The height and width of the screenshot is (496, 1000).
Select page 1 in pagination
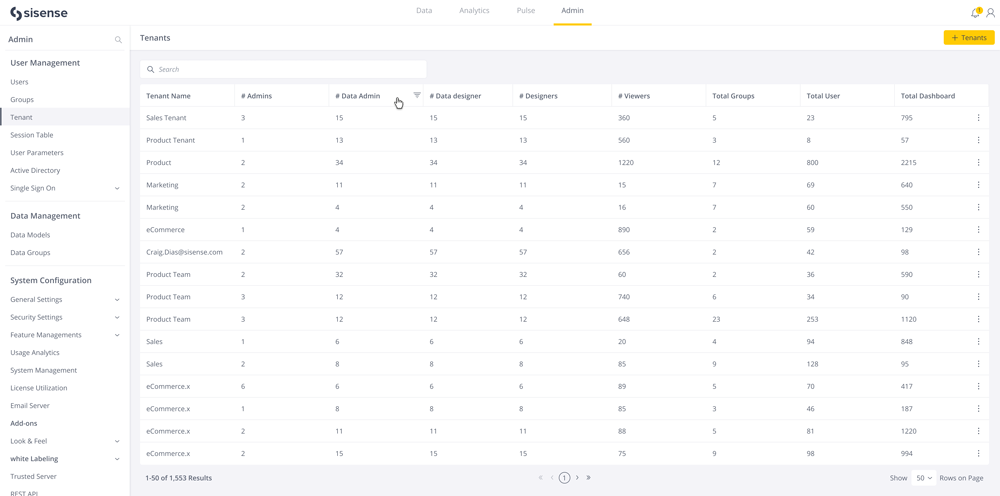click(564, 478)
